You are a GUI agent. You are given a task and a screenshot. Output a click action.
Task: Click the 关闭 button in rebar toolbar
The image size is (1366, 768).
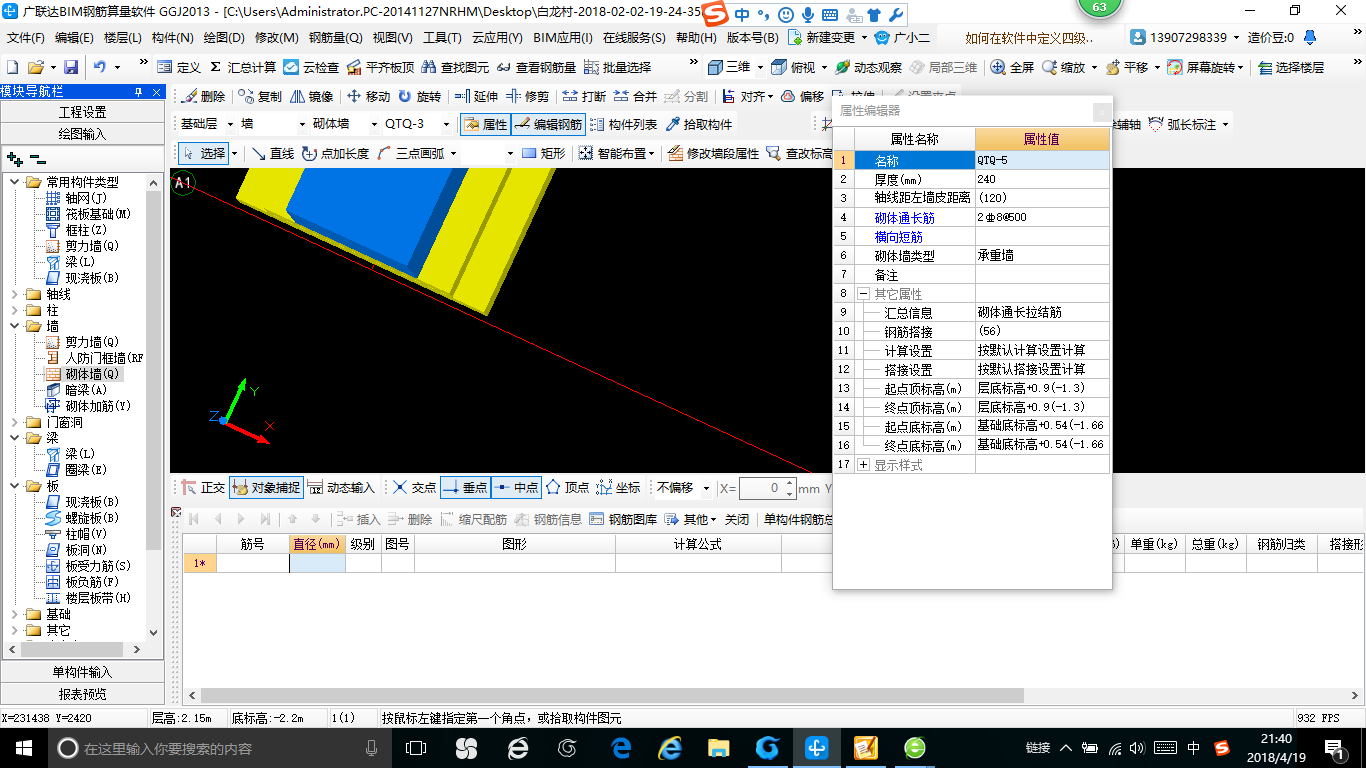click(x=737, y=519)
